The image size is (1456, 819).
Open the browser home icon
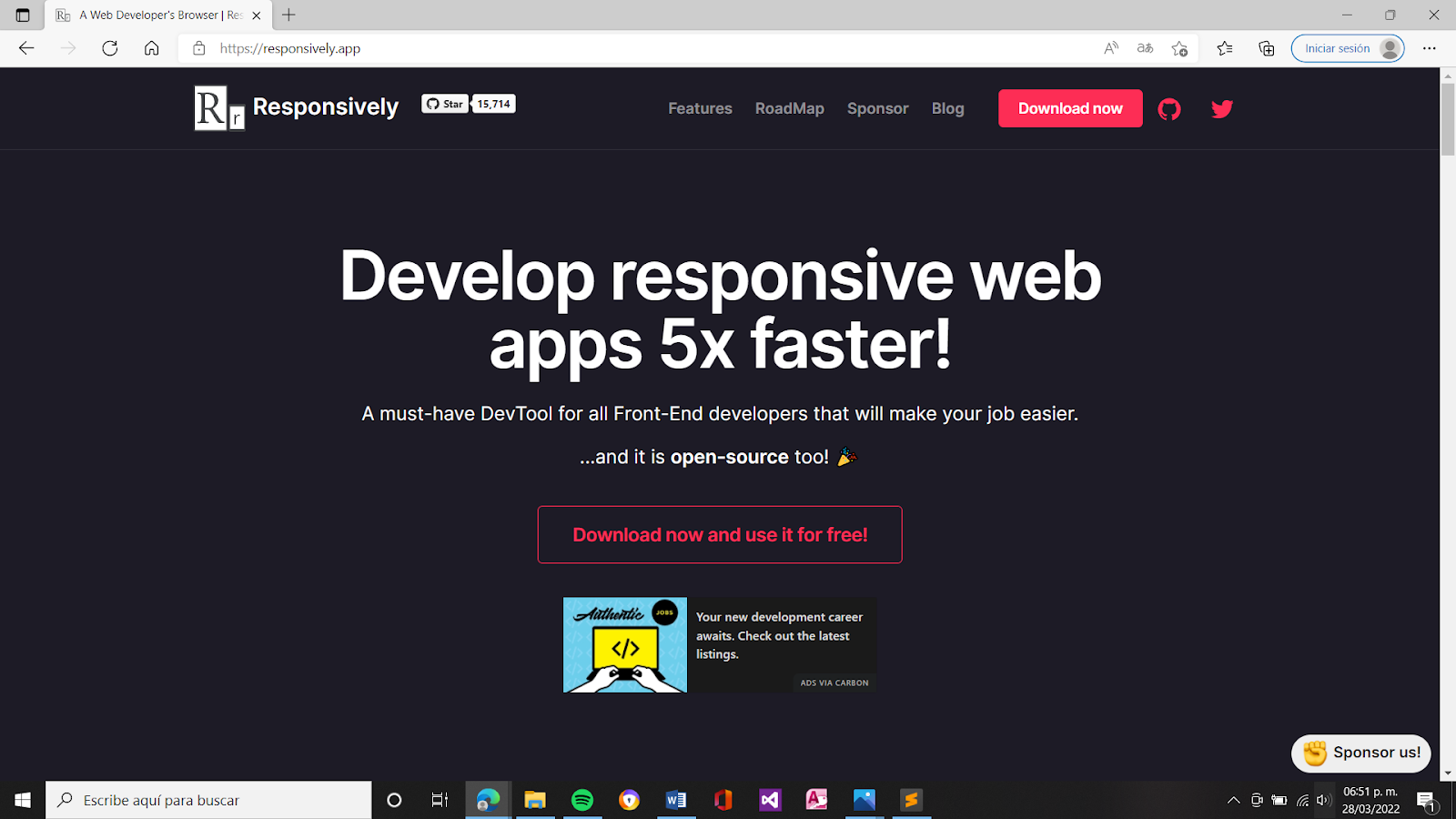click(152, 48)
